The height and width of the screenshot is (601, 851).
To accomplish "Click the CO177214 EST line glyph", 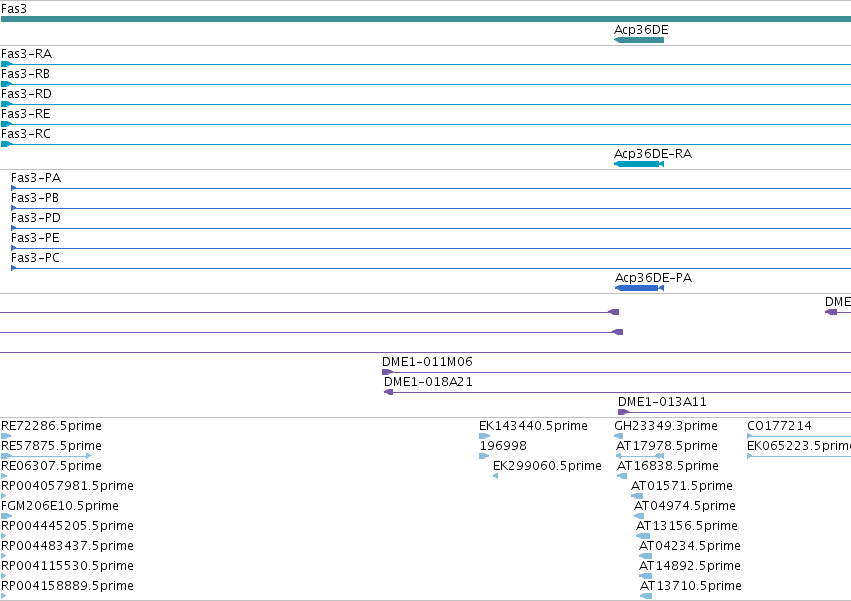I will pos(799,436).
